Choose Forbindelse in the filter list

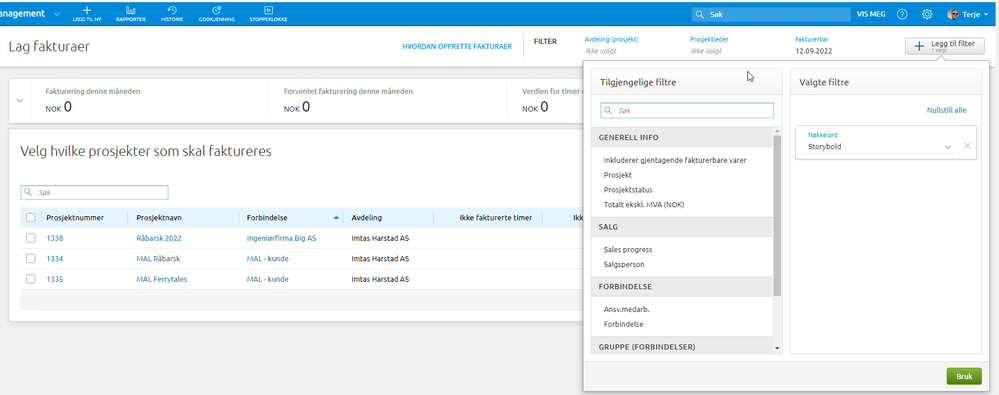pyautogui.click(x=623, y=324)
